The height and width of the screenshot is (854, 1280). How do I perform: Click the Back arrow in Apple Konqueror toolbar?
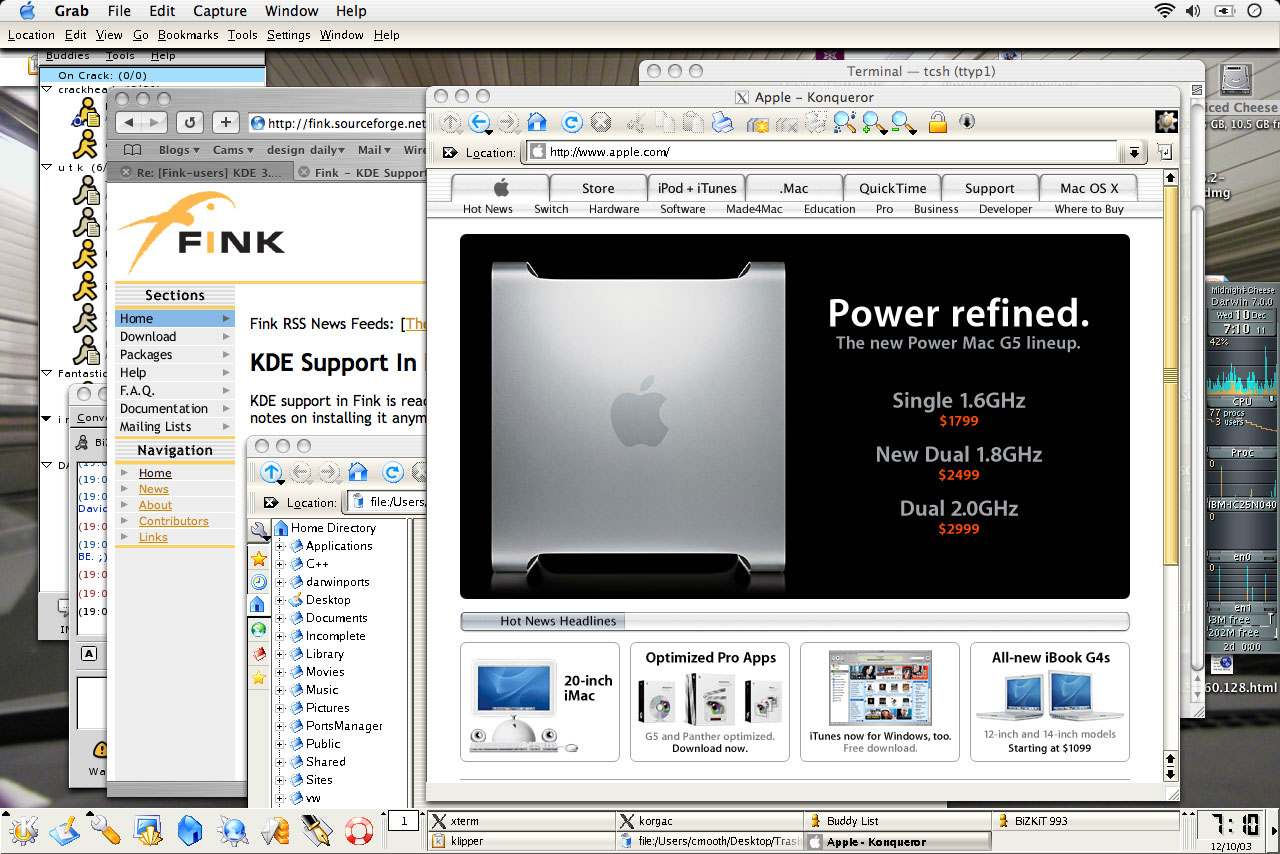pyautogui.click(x=480, y=123)
